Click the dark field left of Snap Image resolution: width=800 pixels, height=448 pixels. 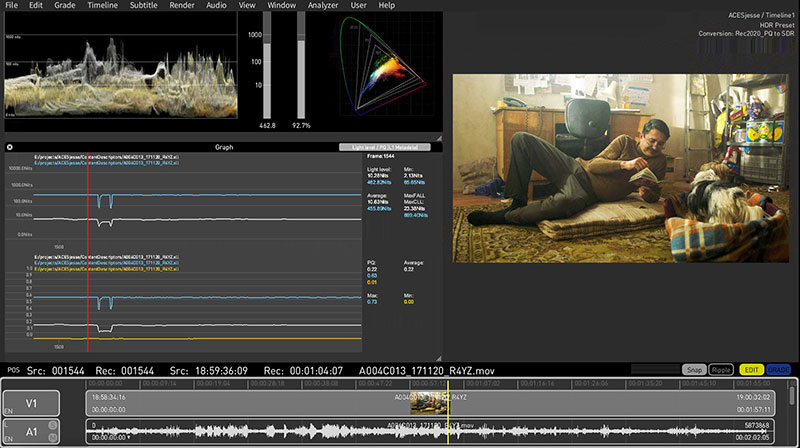(x=655, y=369)
